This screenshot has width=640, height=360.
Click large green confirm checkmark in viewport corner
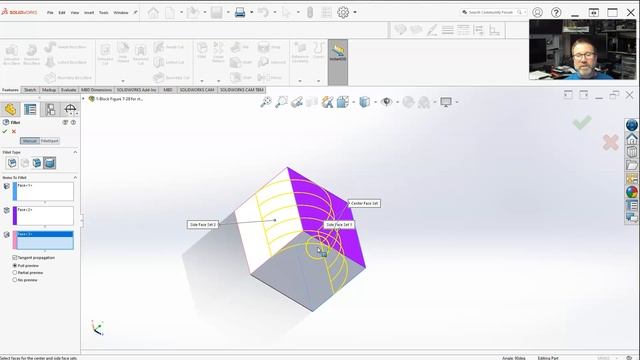[x=582, y=122]
